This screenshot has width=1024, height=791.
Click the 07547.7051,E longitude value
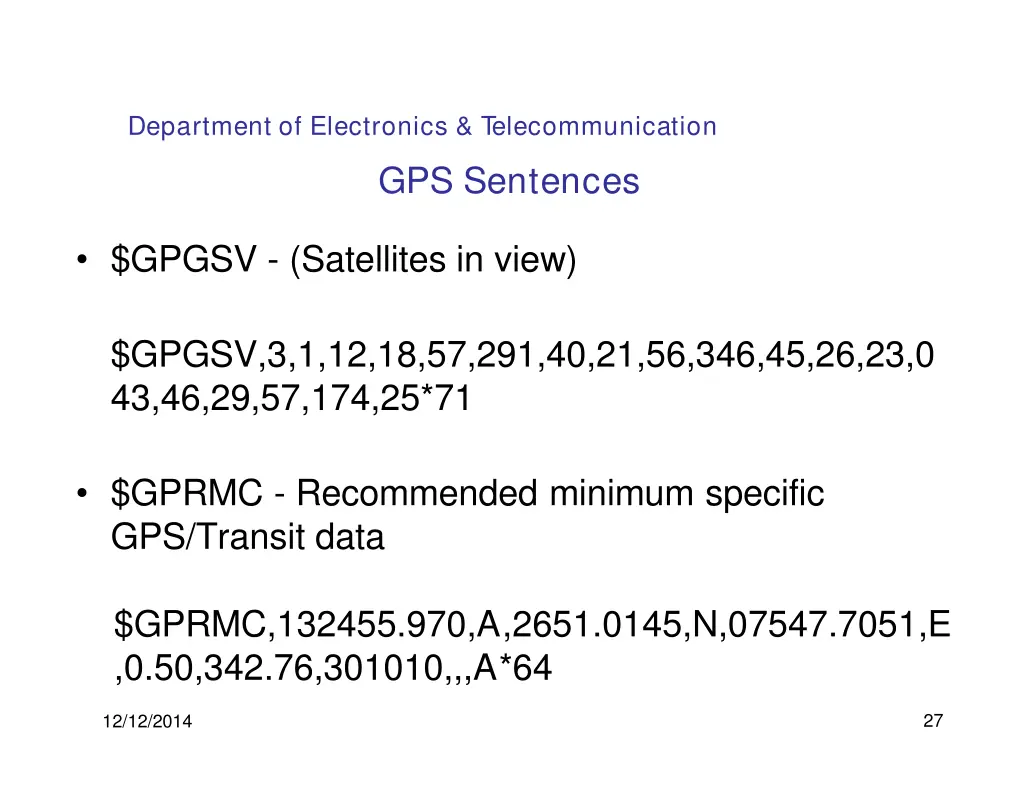pos(839,624)
